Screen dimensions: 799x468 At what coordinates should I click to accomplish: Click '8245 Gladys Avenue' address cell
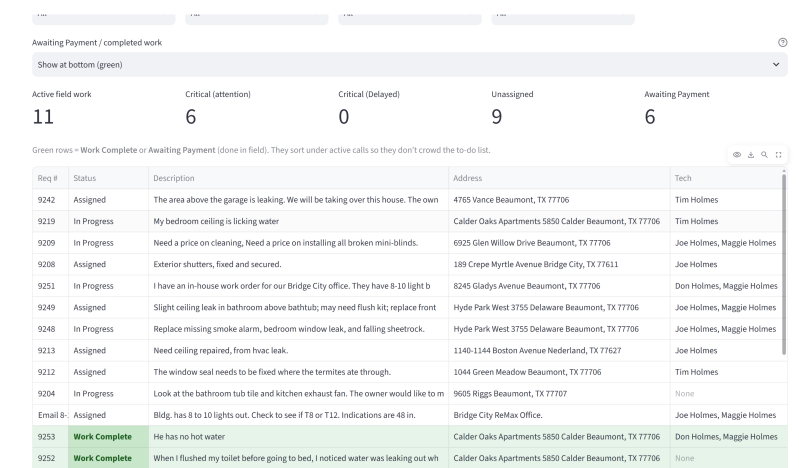[x=560, y=285]
